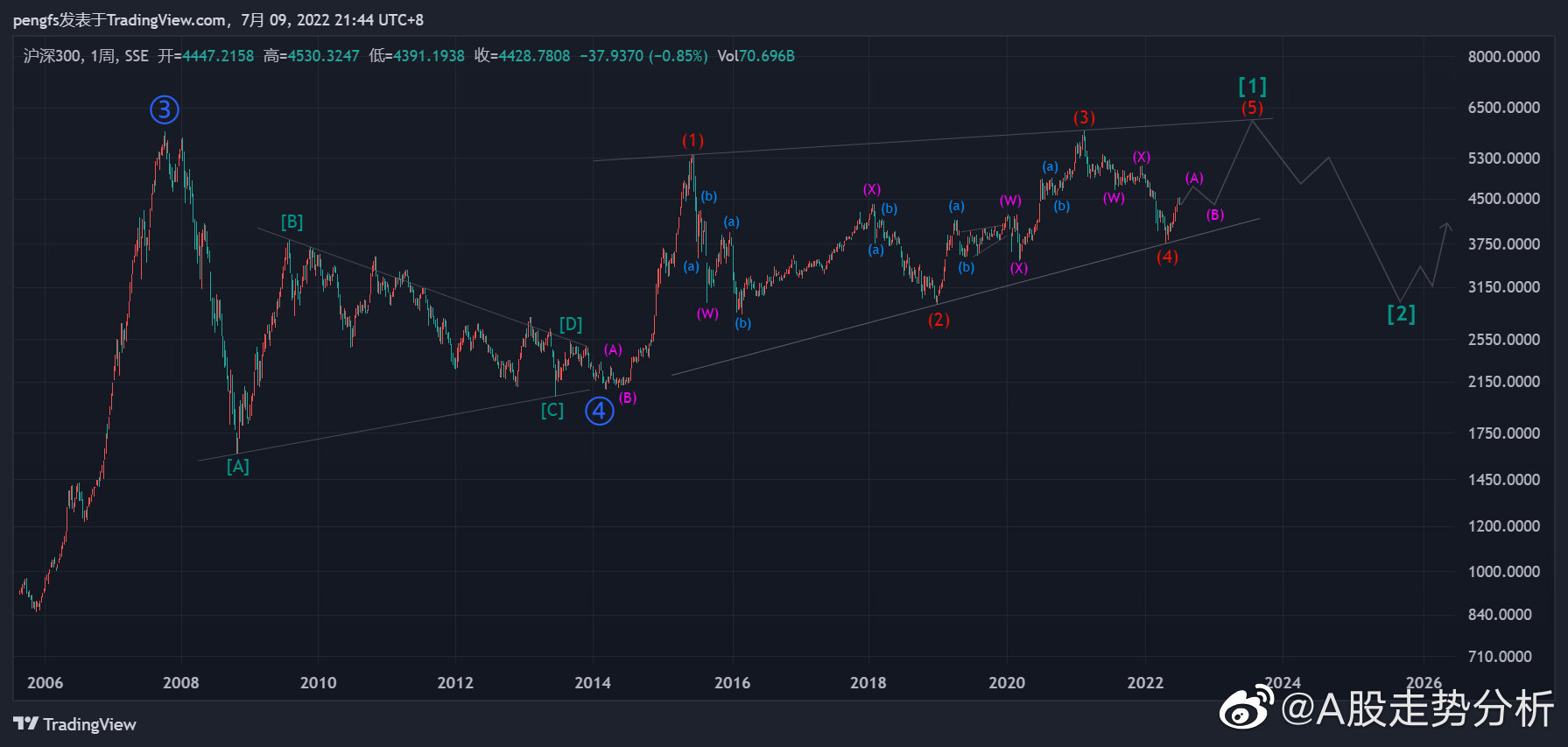Click the 1750.0000 price axis label
Image resolution: width=1568 pixels, height=747 pixels.
(x=1504, y=433)
